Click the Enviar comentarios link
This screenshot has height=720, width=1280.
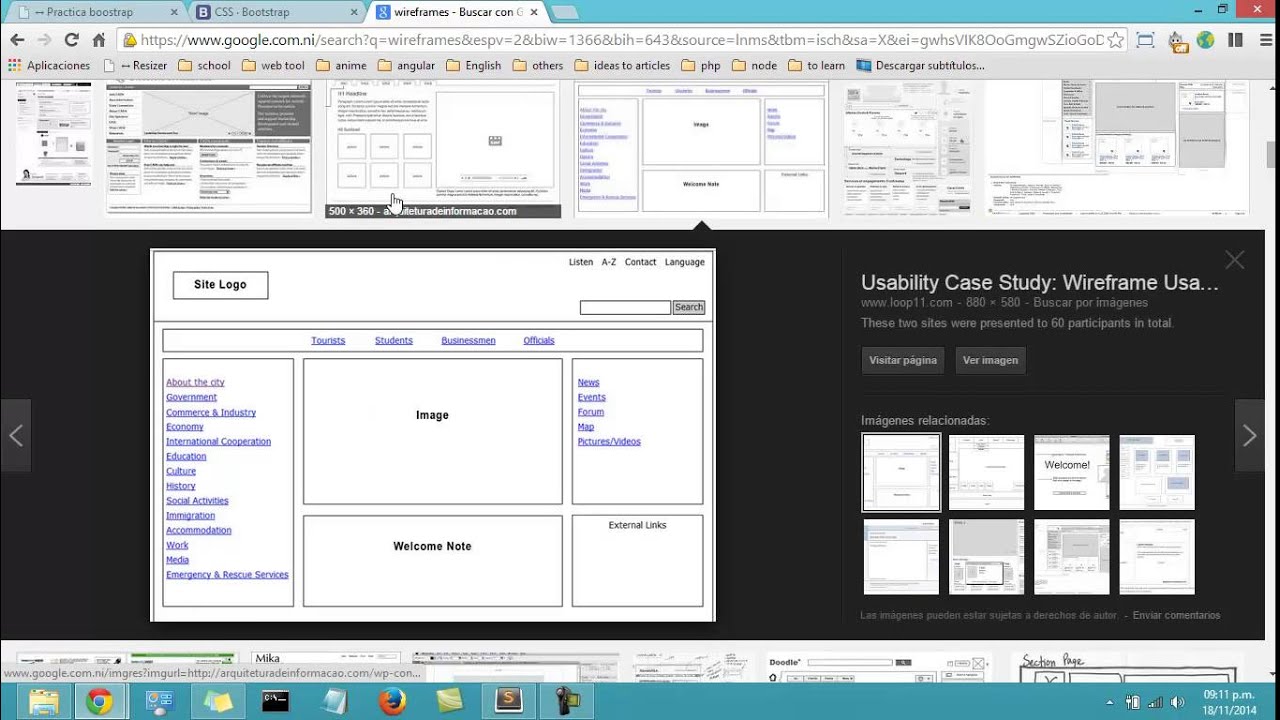(x=1176, y=615)
